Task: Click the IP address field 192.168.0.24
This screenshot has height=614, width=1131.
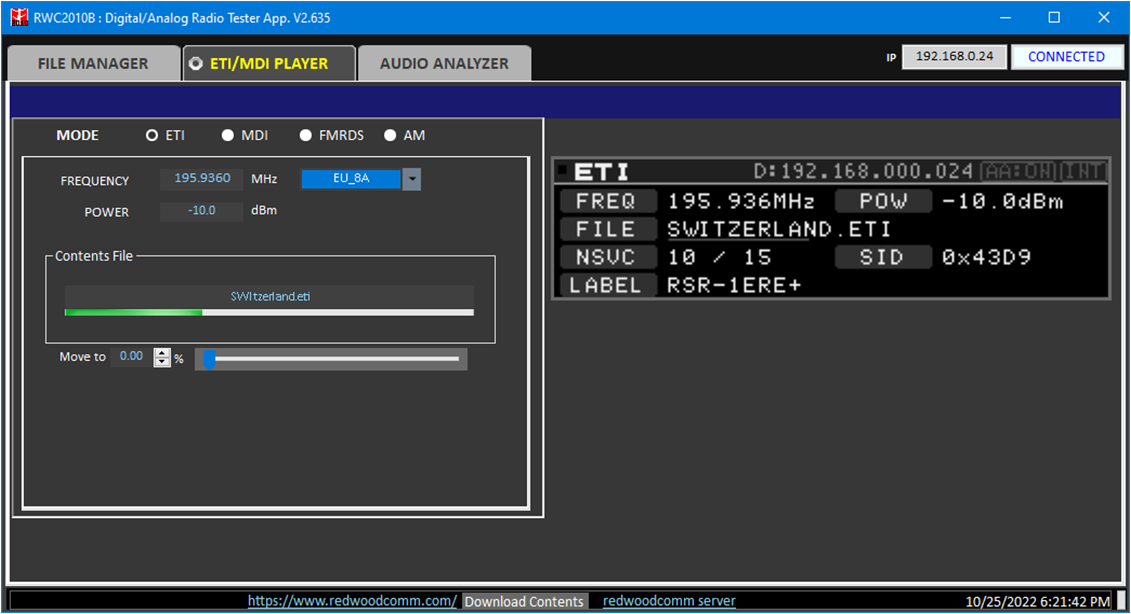Action: (x=954, y=56)
